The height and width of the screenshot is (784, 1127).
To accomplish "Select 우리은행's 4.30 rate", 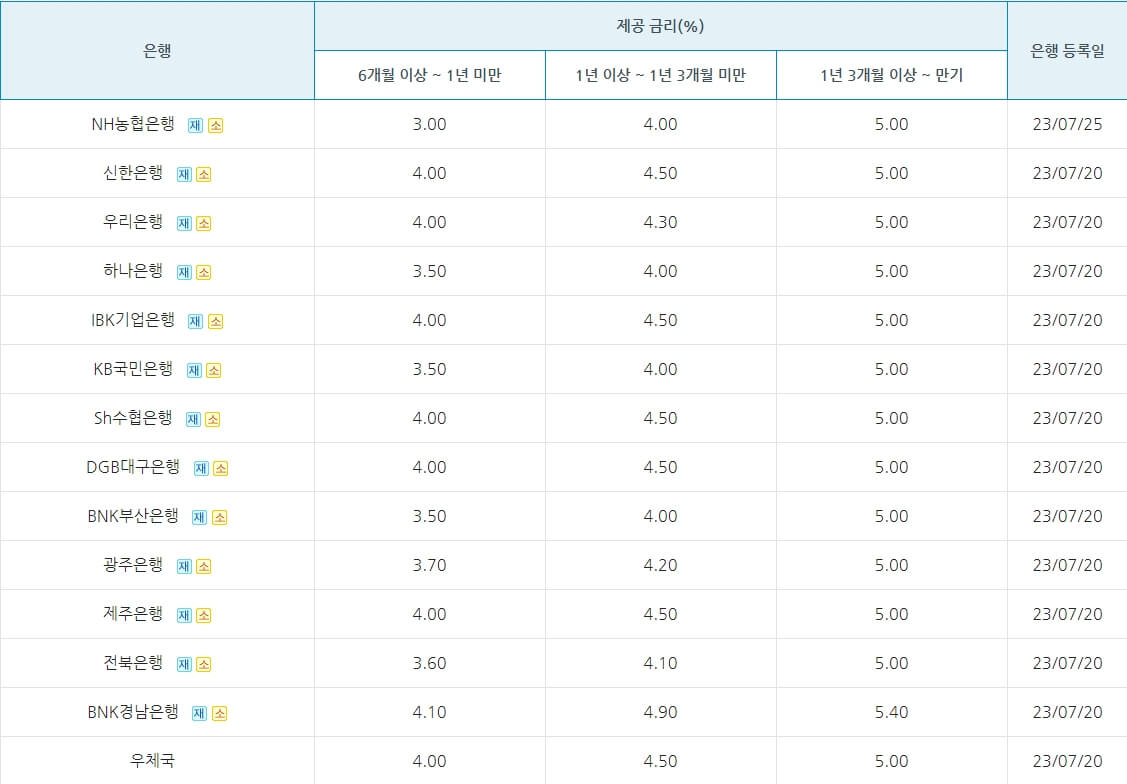I will (x=661, y=222).
